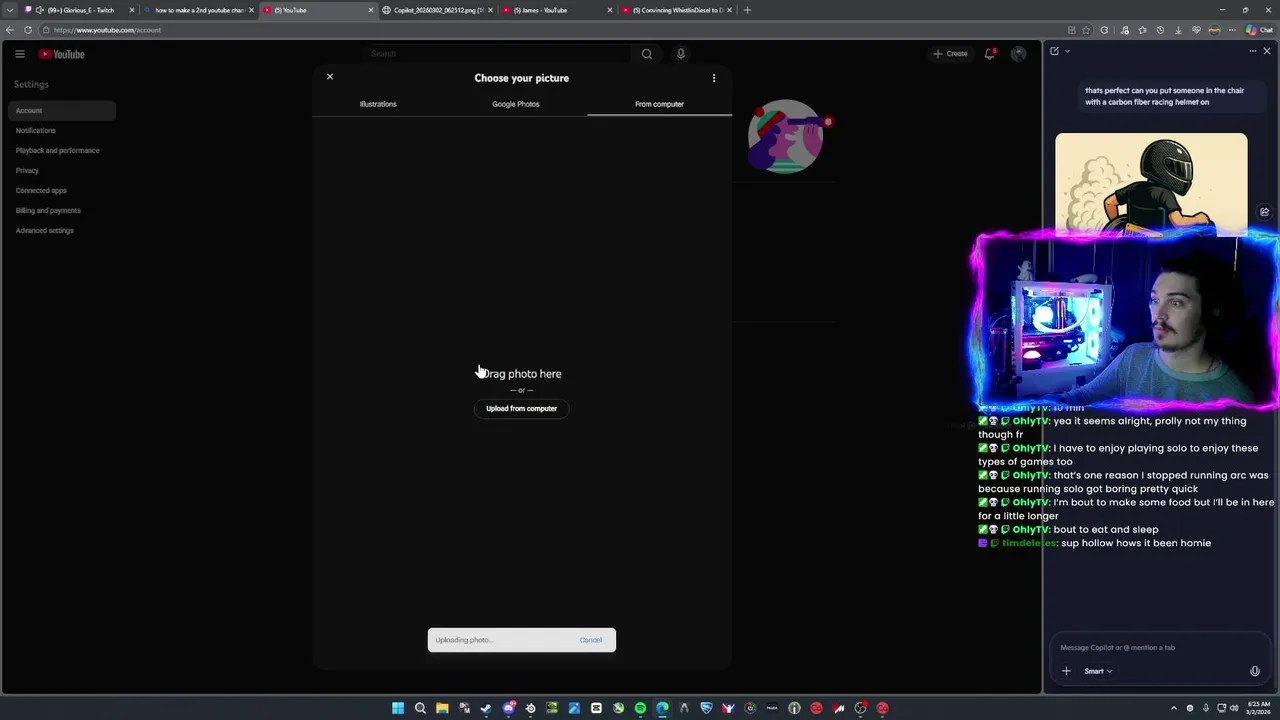Switch to the Glorious_E Twitch tab
The image size is (1280, 720).
click(x=80, y=10)
